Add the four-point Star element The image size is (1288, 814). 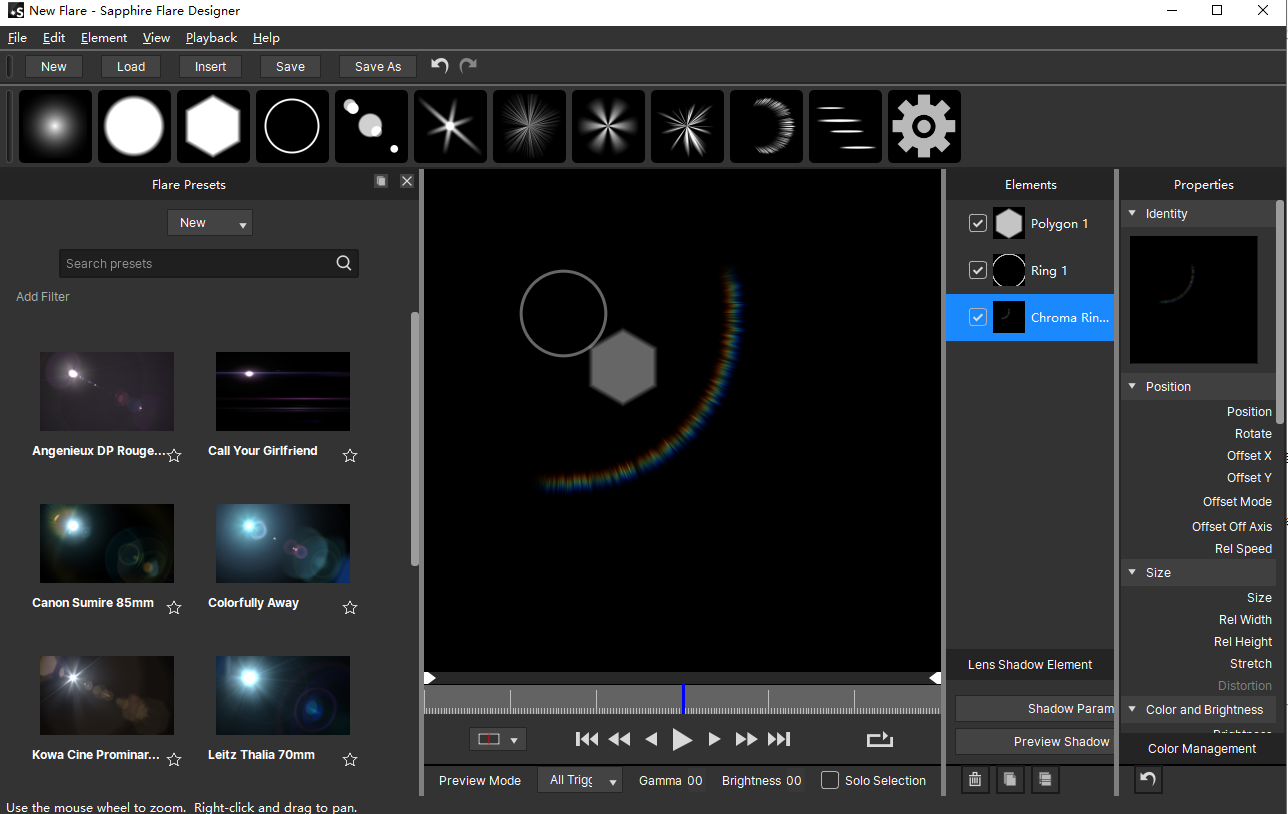click(x=450, y=127)
